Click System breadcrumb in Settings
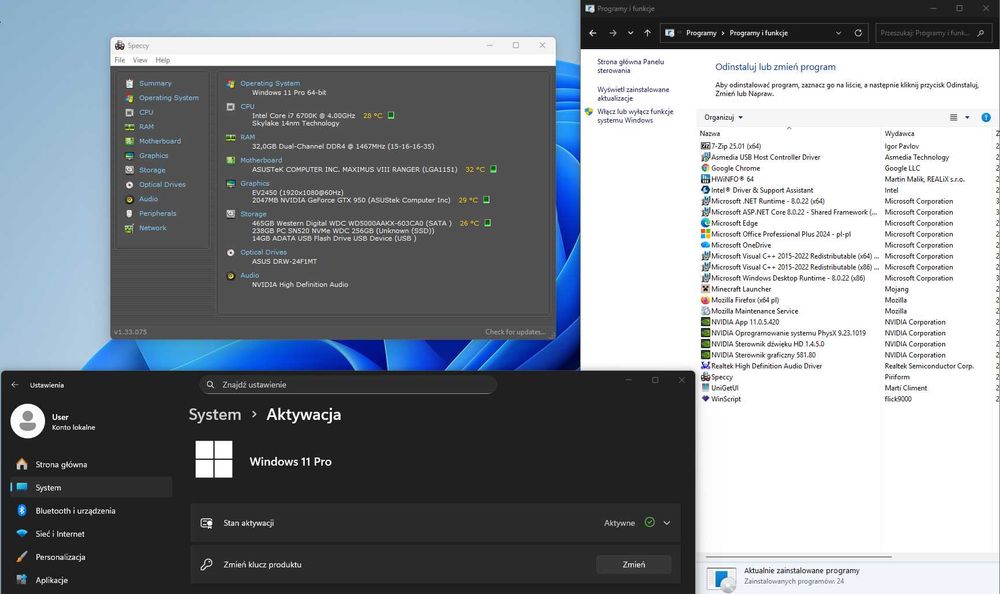 [215, 415]
